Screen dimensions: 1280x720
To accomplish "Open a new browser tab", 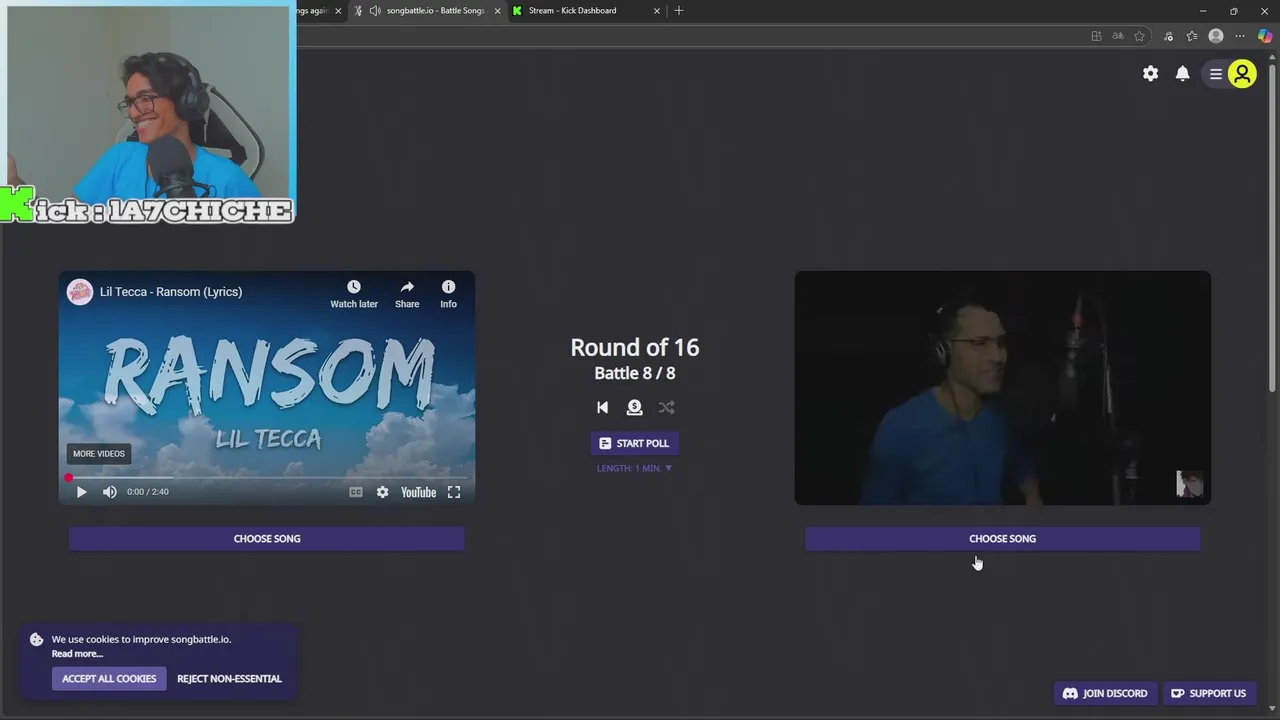I will click(679, 11).
